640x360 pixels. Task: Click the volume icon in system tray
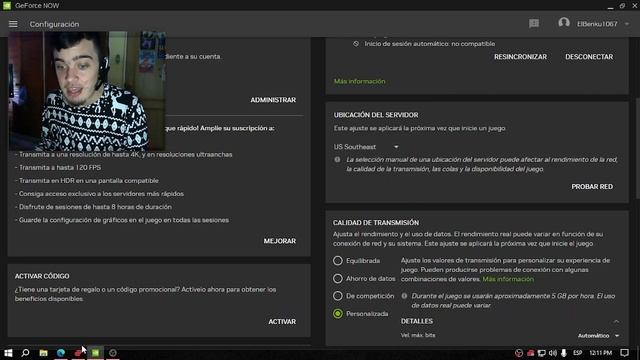[x=553, y=353]
